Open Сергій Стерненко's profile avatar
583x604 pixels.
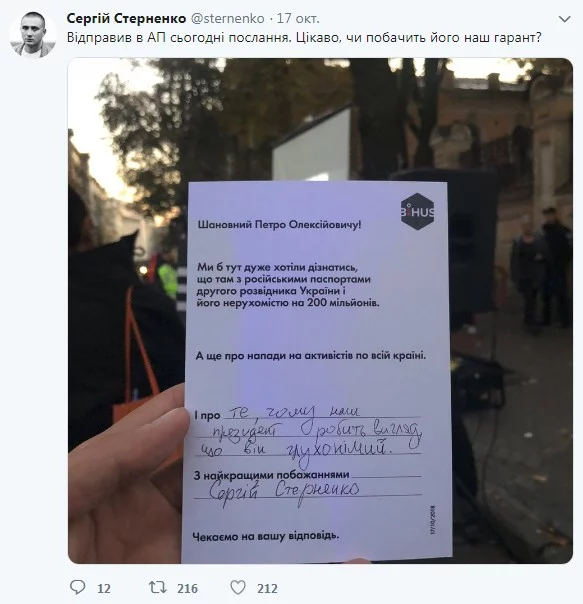[x=33, y=35]
